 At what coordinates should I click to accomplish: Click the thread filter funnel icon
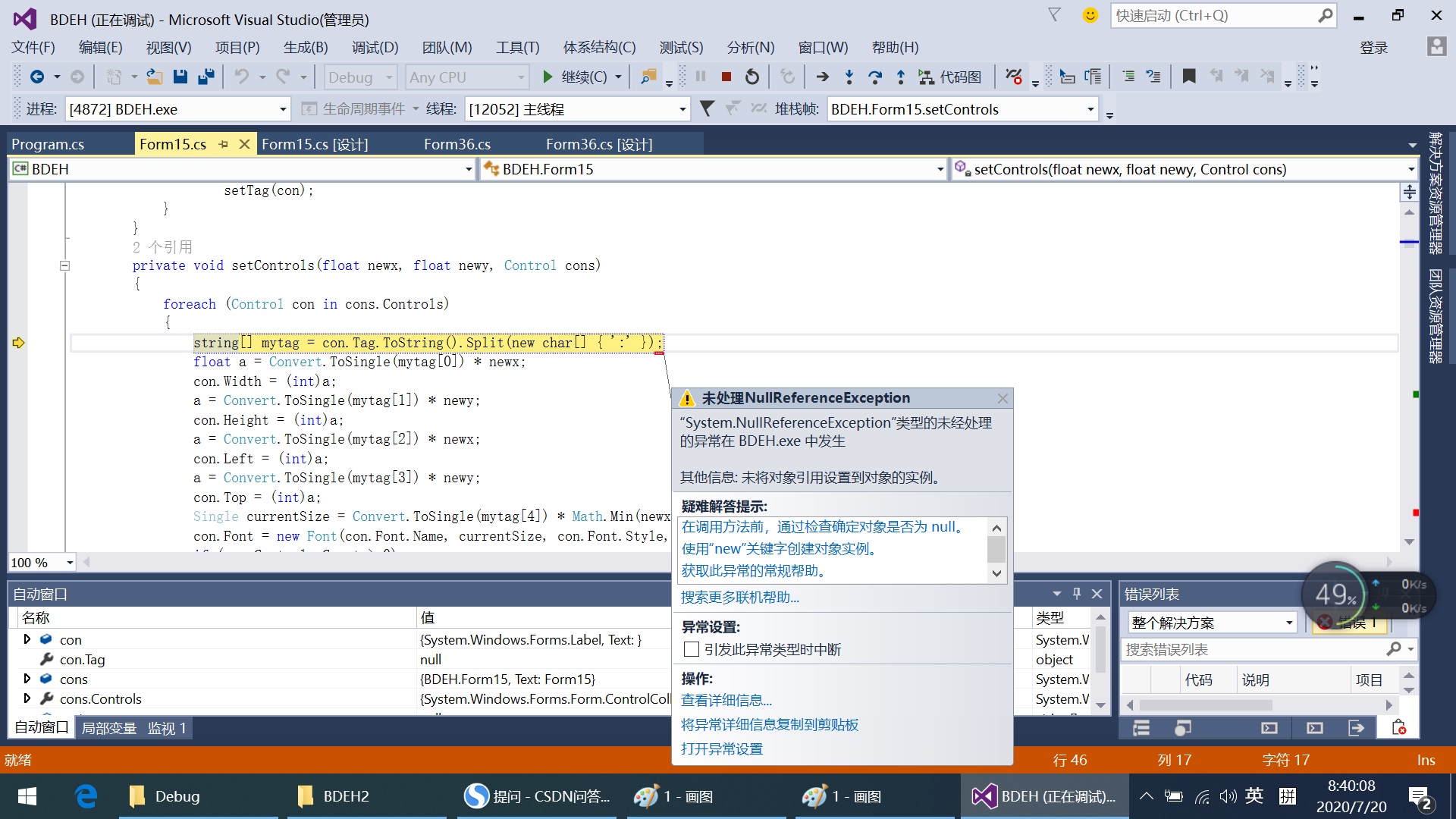point(707,108)
